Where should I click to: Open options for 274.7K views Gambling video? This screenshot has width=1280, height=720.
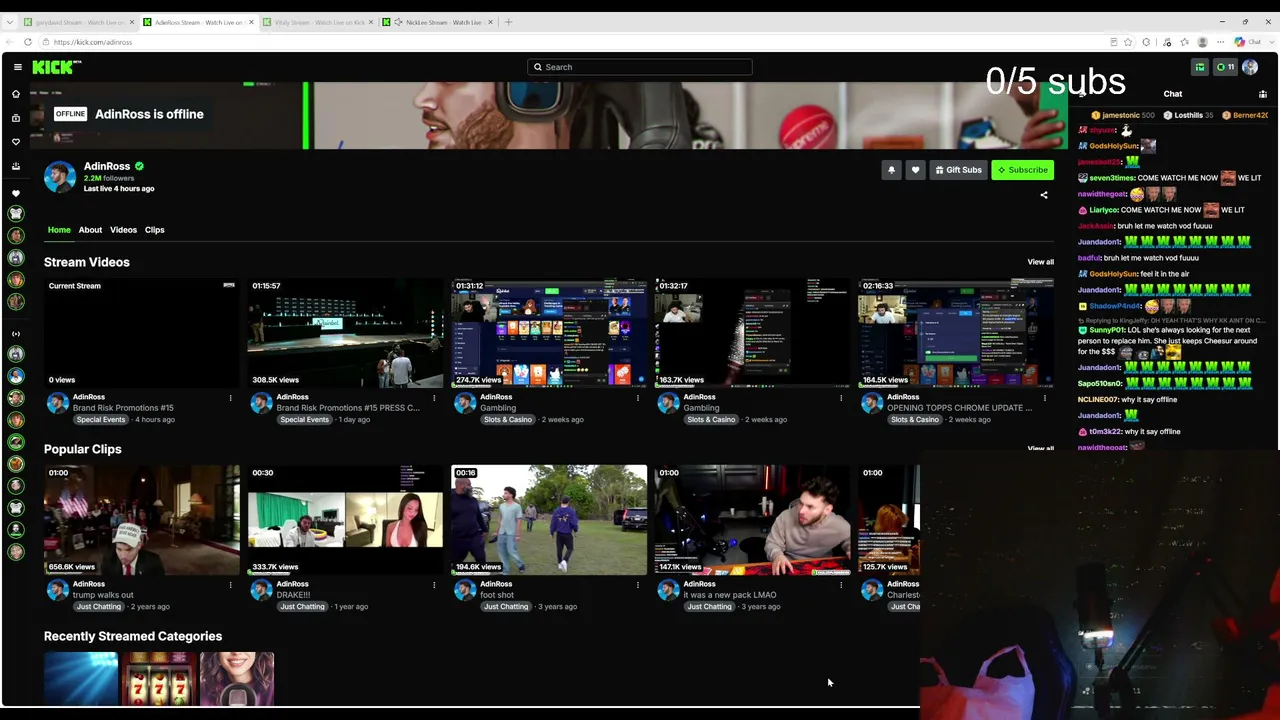point(638,398)
